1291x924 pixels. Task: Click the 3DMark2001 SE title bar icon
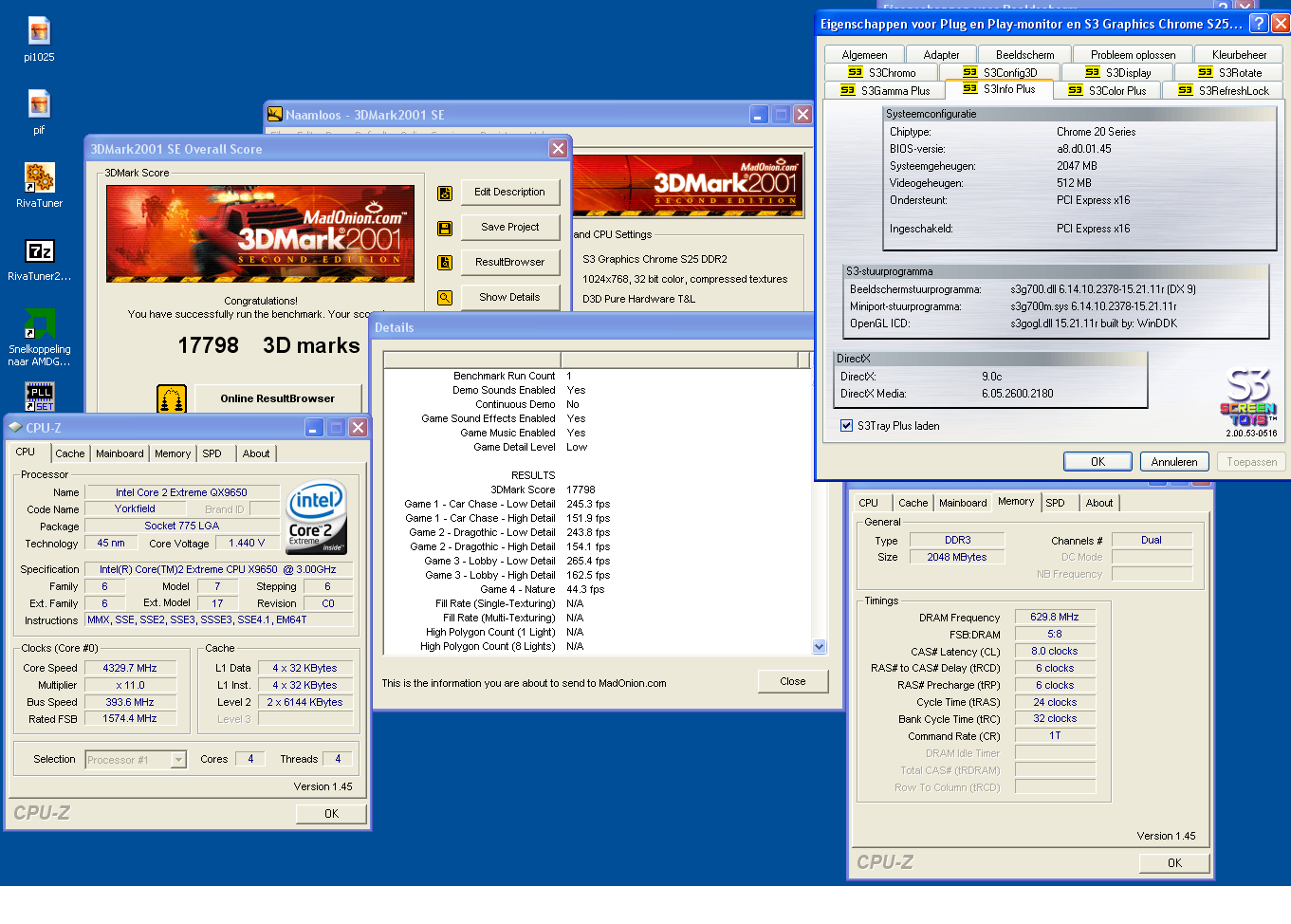point(275,115)
